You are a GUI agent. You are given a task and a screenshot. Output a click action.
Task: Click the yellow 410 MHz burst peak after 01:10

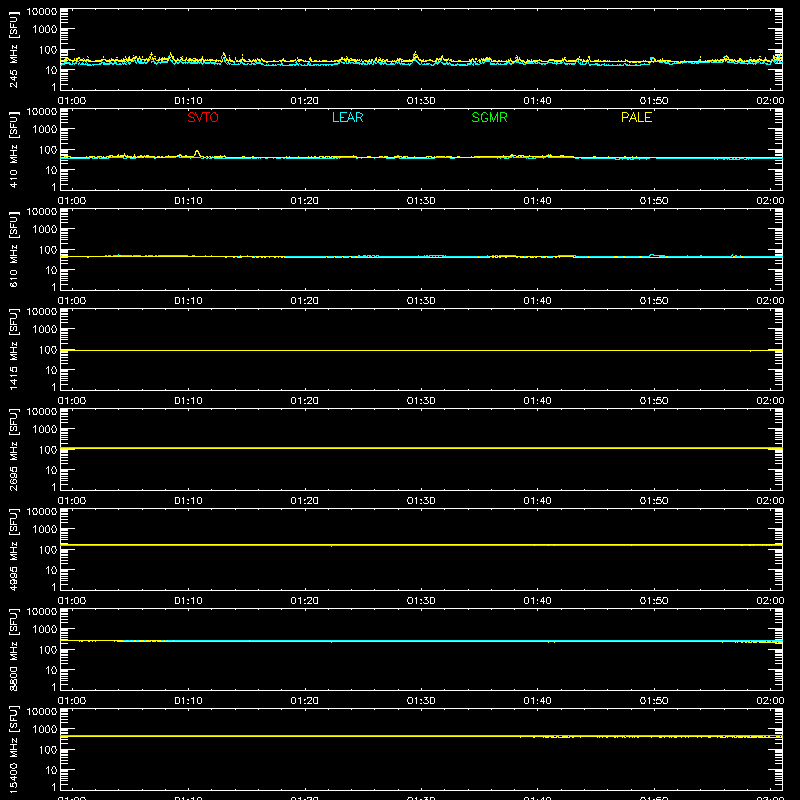[x=197, y=152]
